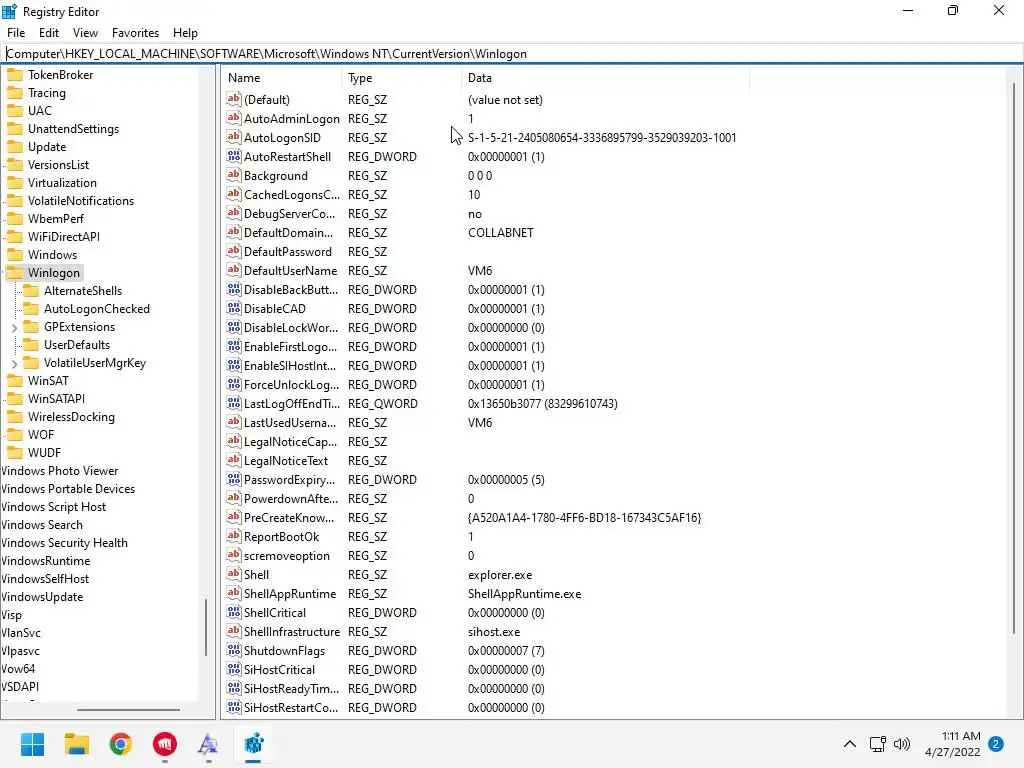This screenshot has width=1024, height=768.
Task: Open the taskbar clock and date
Action: [953, 744]
